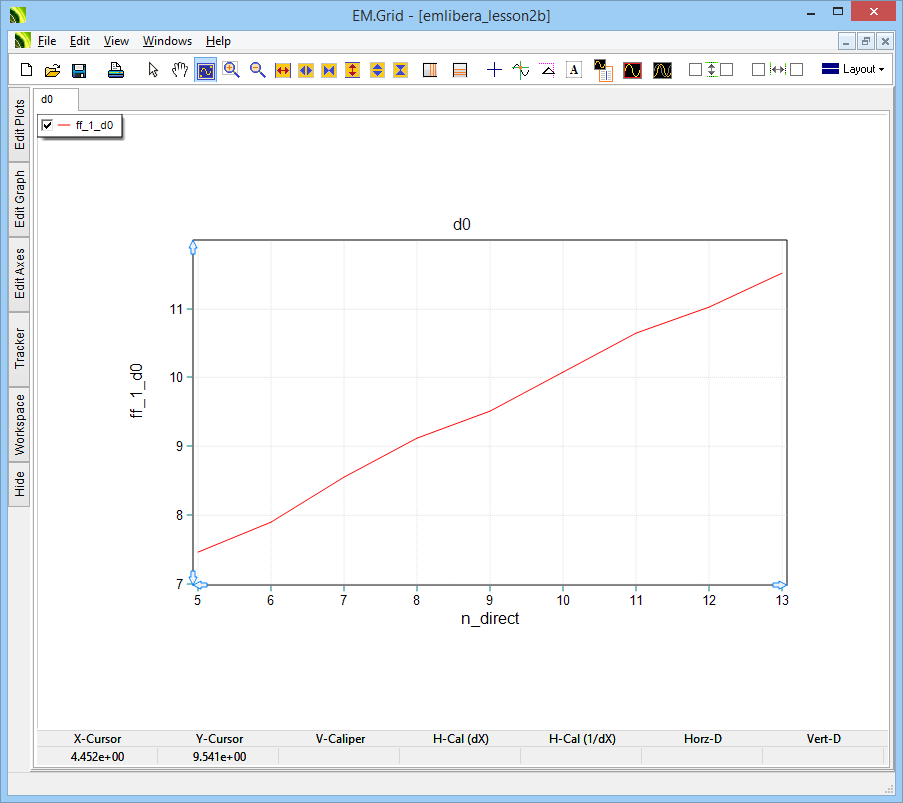903x803 pixels.
Task: Expand the Edit Axes side panel
Action: pos(19,275)
